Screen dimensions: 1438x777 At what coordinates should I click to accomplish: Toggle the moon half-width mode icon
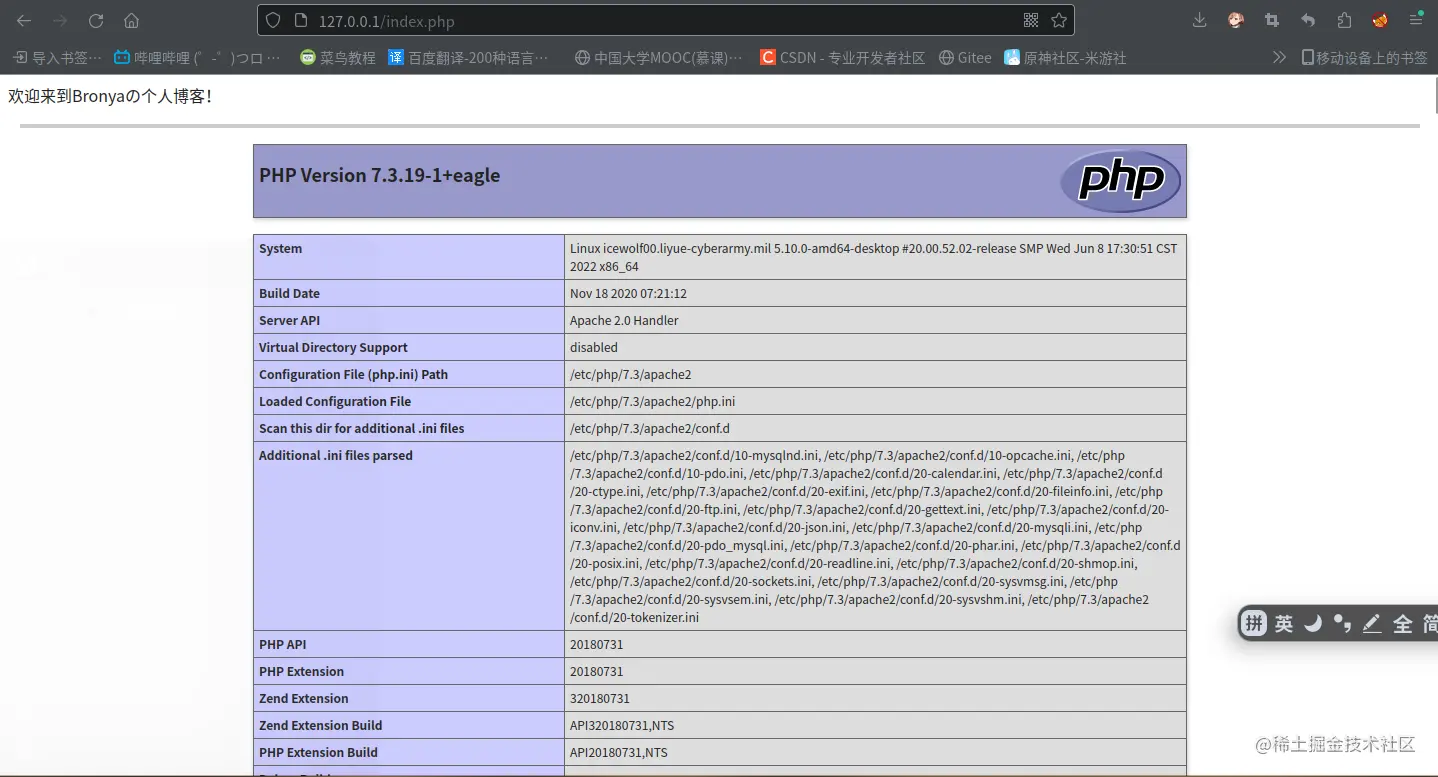[1313, 624]
